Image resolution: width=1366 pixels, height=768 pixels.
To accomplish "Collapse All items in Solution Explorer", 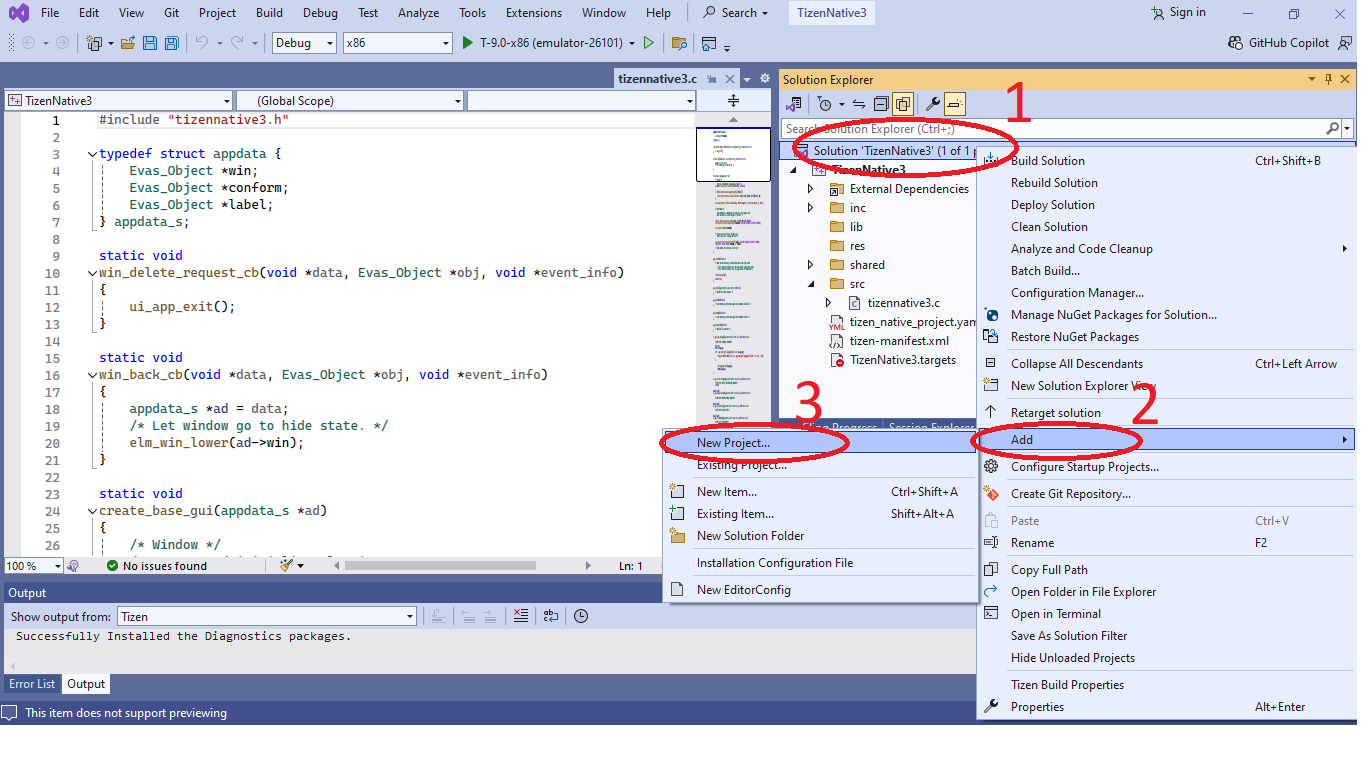I will tap(881, 103).
